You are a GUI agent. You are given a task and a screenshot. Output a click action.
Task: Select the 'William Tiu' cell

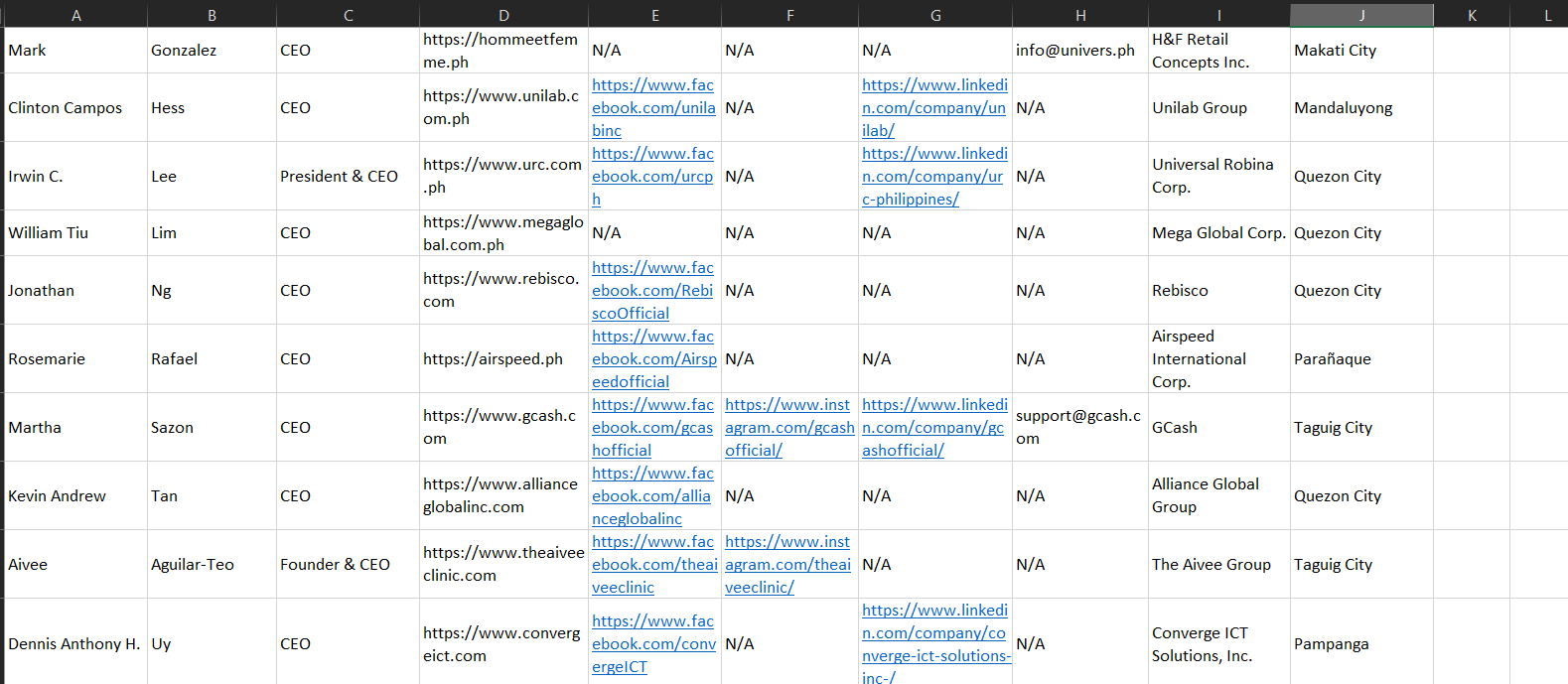tap(76, 232)
